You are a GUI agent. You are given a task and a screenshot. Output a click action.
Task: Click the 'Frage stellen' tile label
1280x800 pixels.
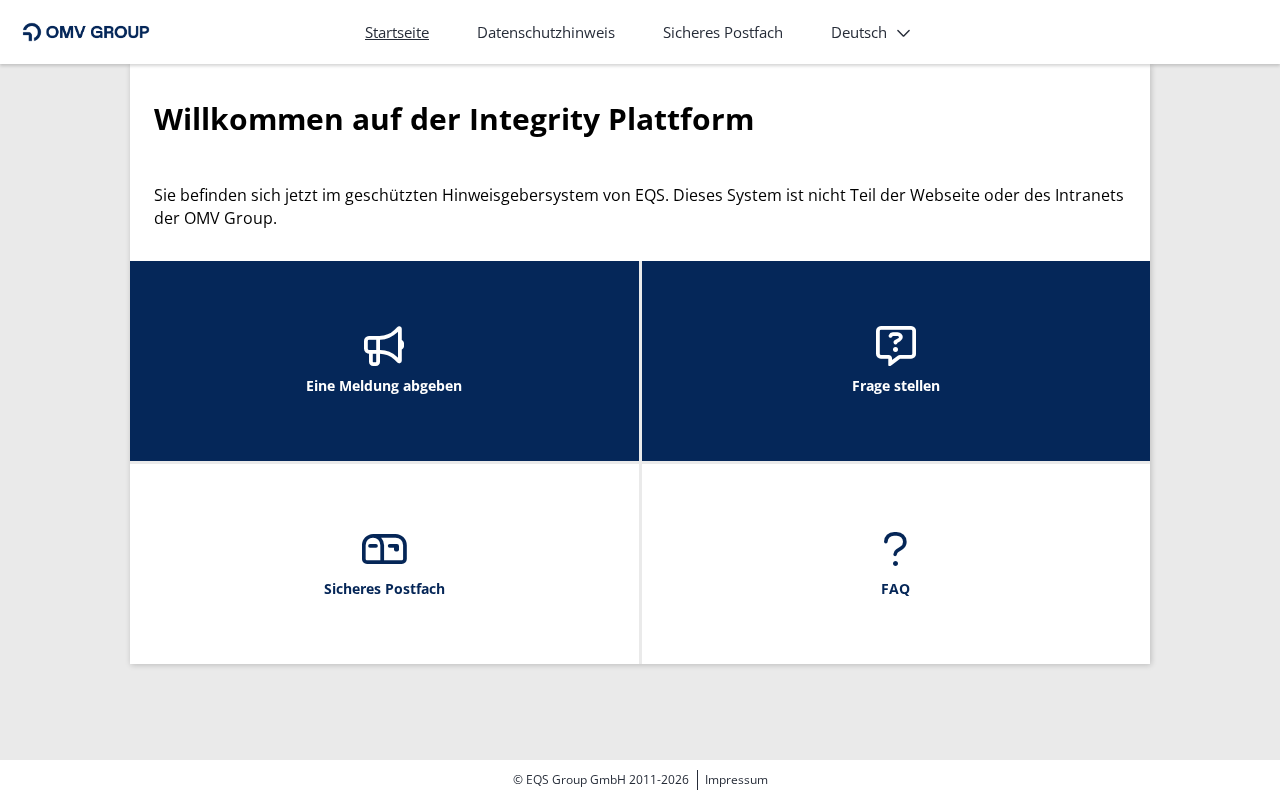pyautogui.click(x=895, y=386)
